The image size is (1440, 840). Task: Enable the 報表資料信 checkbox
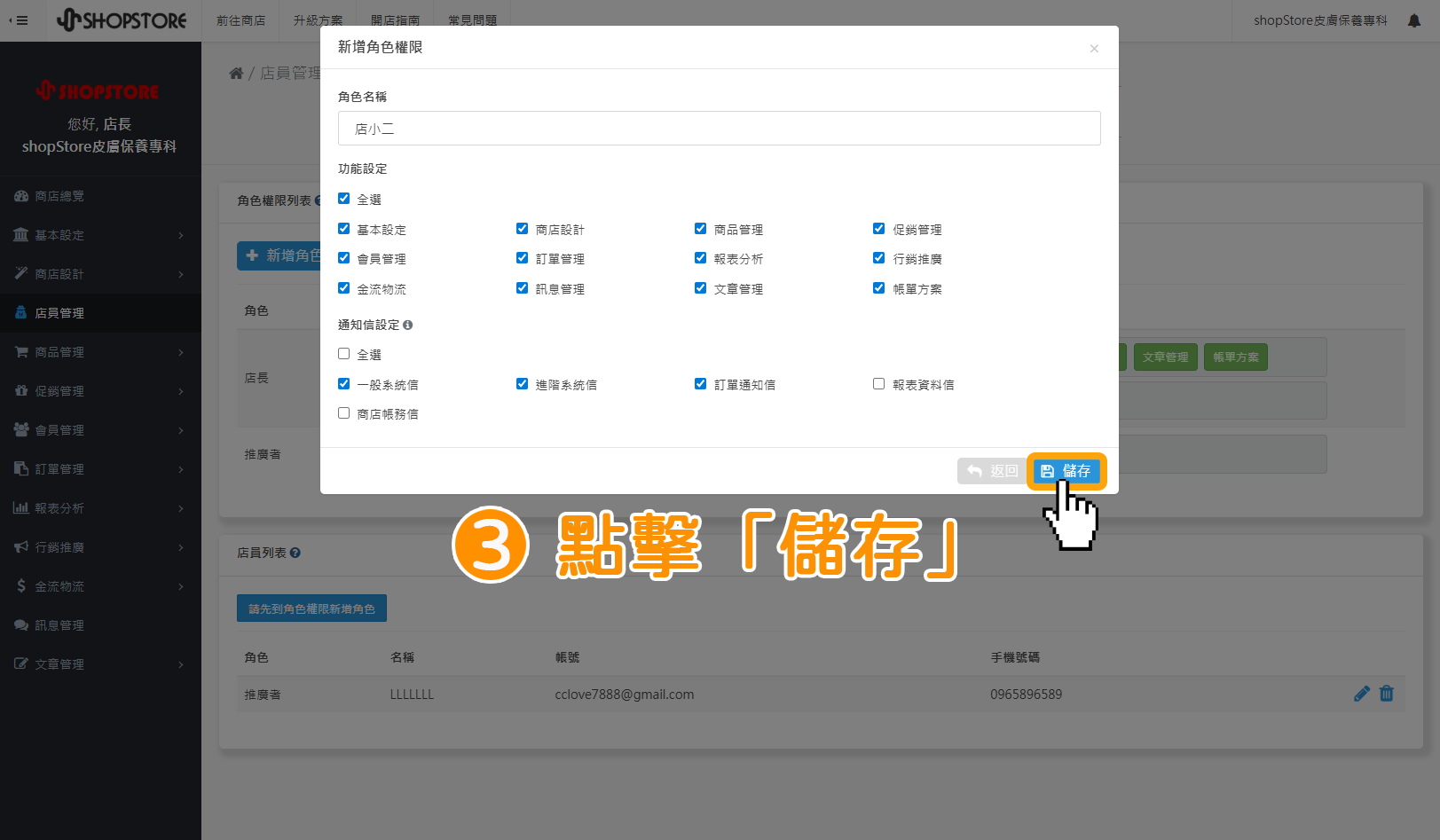[x=879, y=384]
